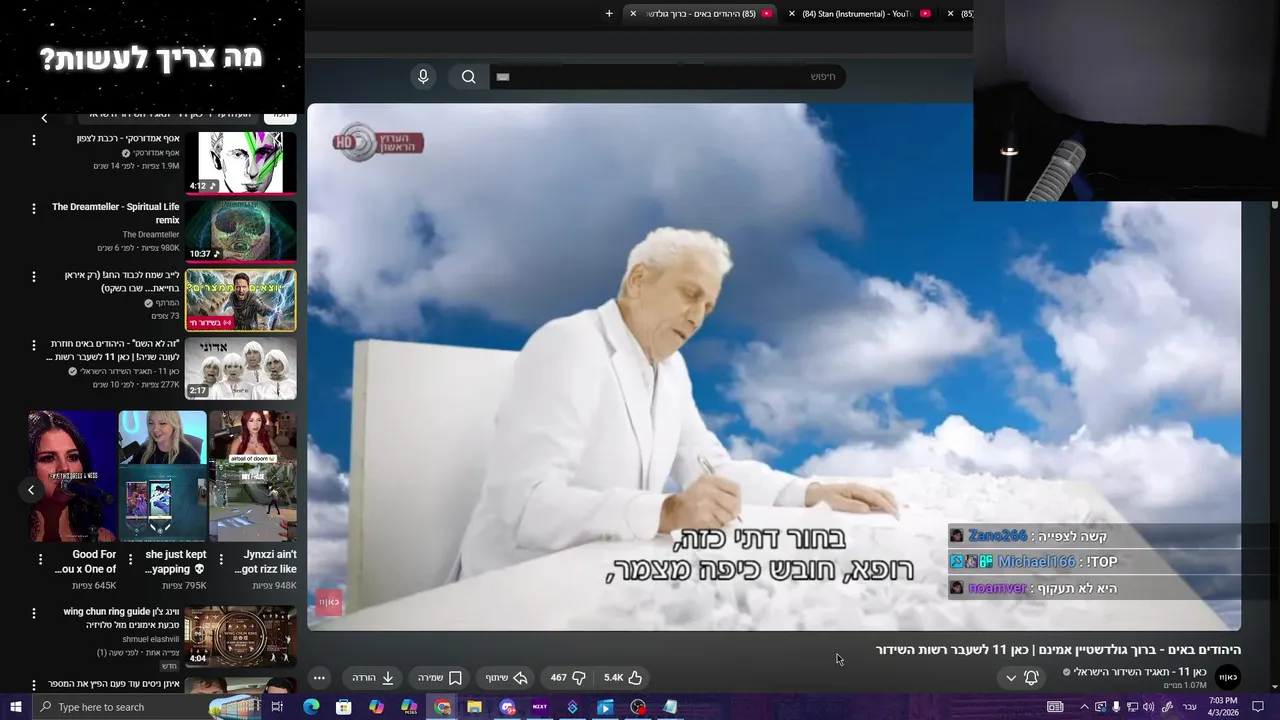This screenshot has width=1280, height=720.
Task: Open Microsoft 365 app on taskbar
Action: (409, 707)
